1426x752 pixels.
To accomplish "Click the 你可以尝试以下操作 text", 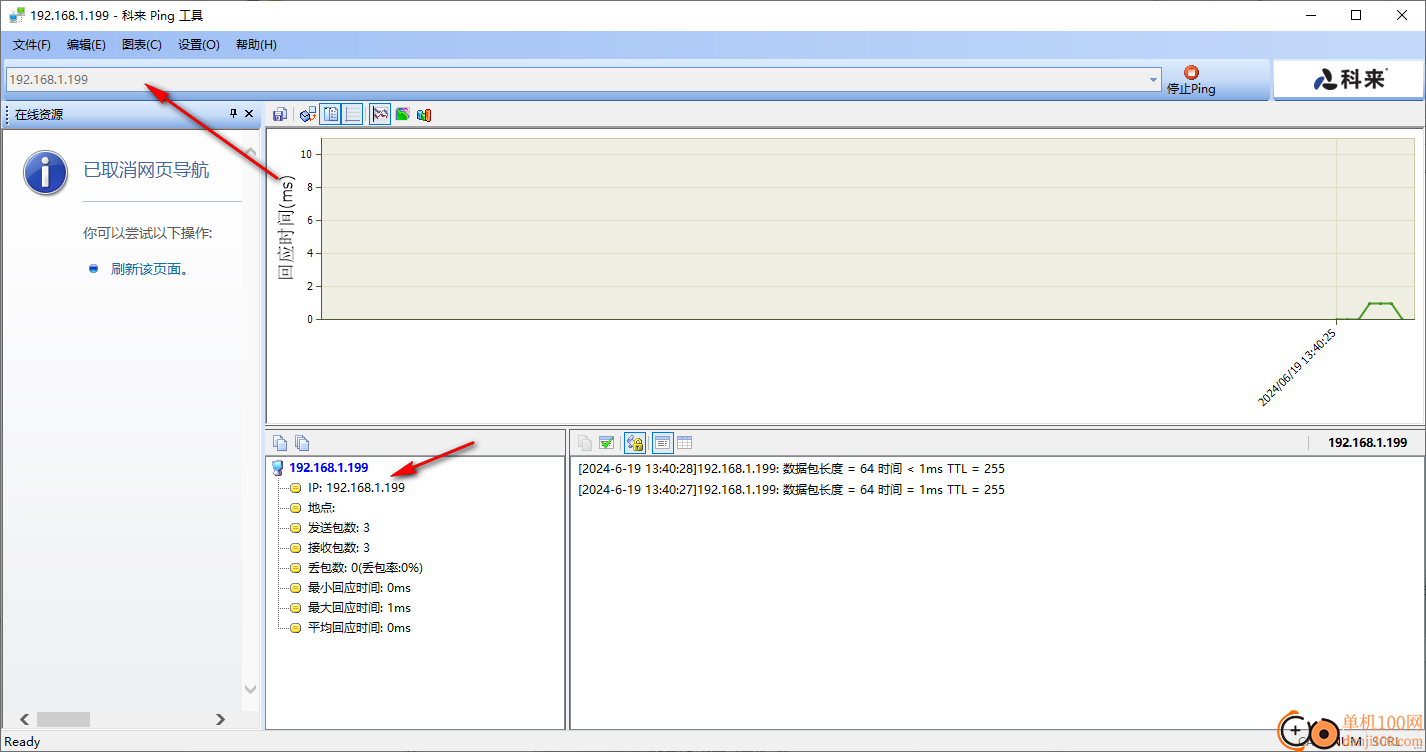I will click(148, 234).
